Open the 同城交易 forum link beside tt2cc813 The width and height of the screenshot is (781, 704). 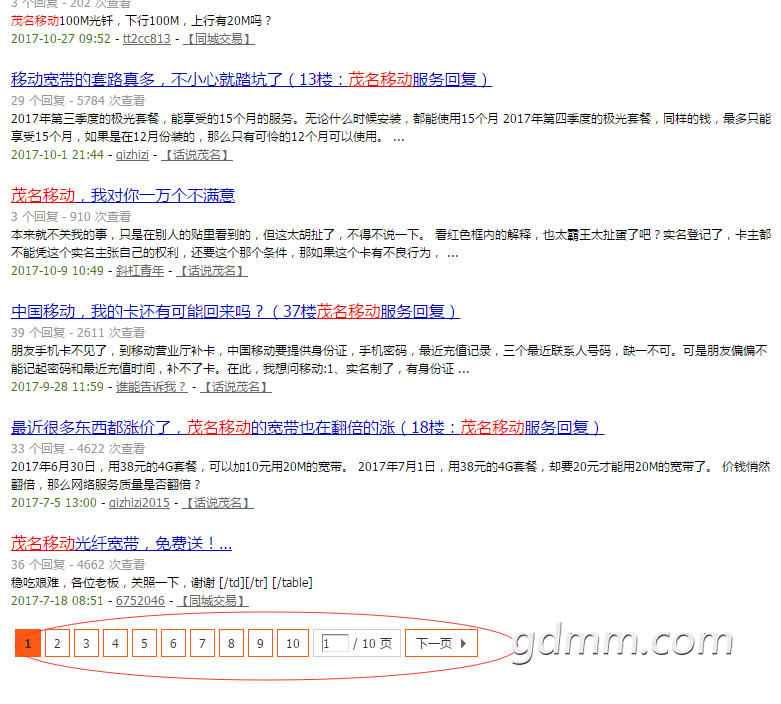219,39
